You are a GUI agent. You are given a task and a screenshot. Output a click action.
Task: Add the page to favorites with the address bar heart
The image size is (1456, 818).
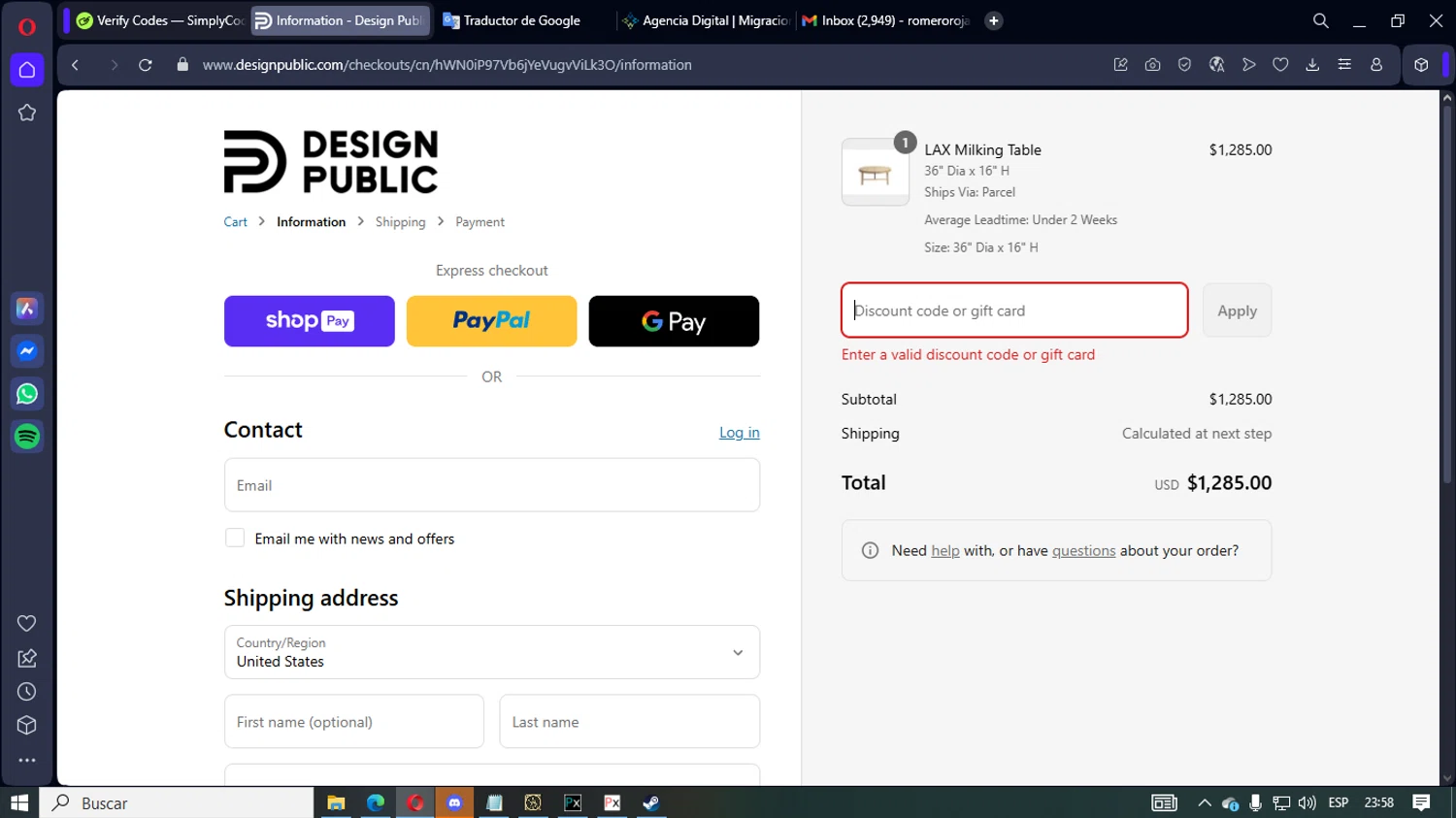coord(1280,65)
